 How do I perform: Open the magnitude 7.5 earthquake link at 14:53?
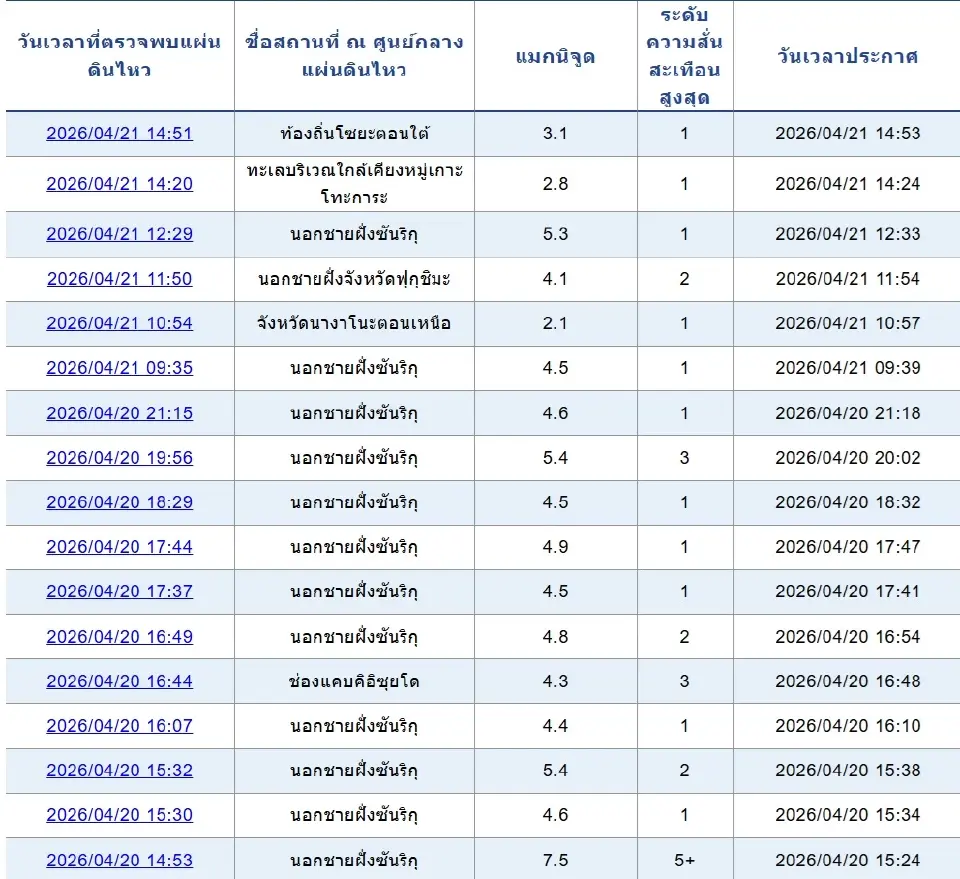pos(120,860)
